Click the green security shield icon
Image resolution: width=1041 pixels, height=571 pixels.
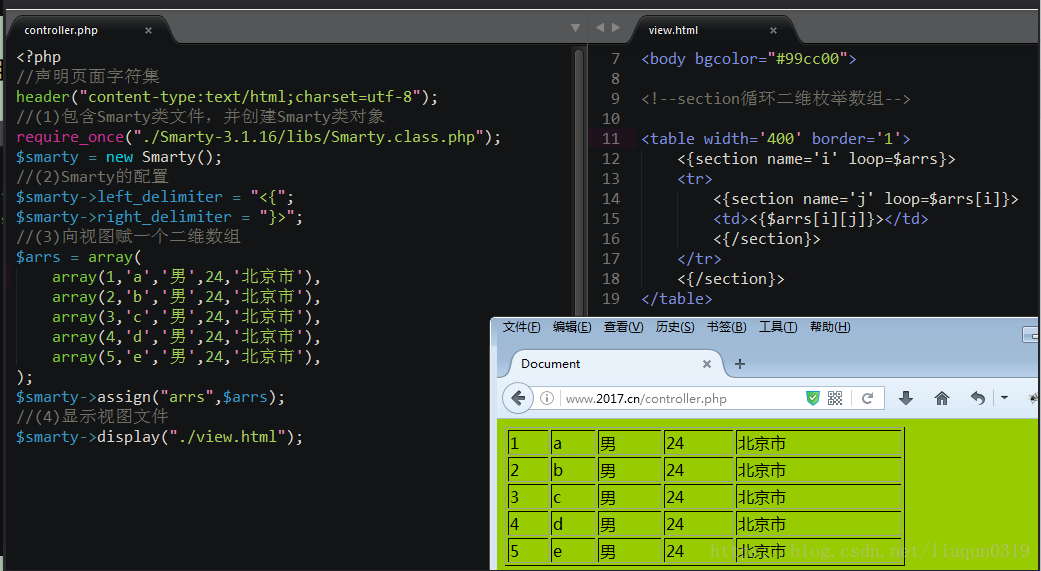pyautogui.click(x=813, y=398)
